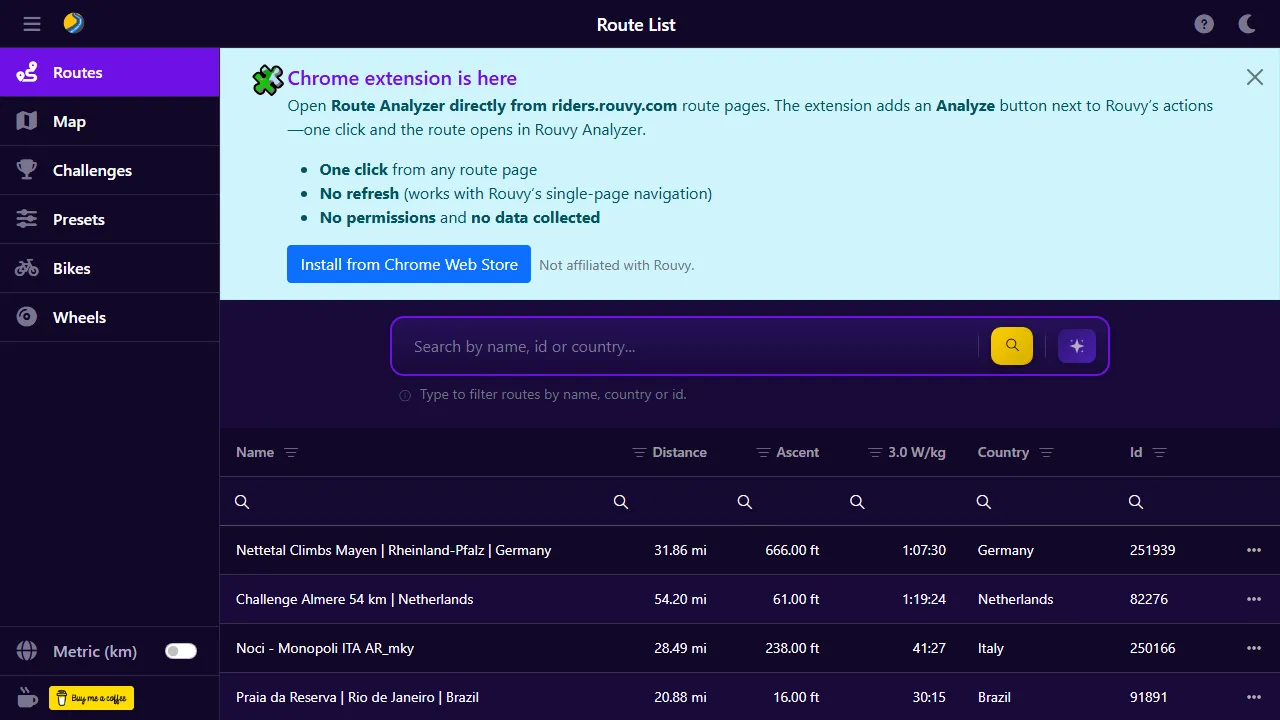
Task: Sort by the Country column header
Action: (1003, 452)
